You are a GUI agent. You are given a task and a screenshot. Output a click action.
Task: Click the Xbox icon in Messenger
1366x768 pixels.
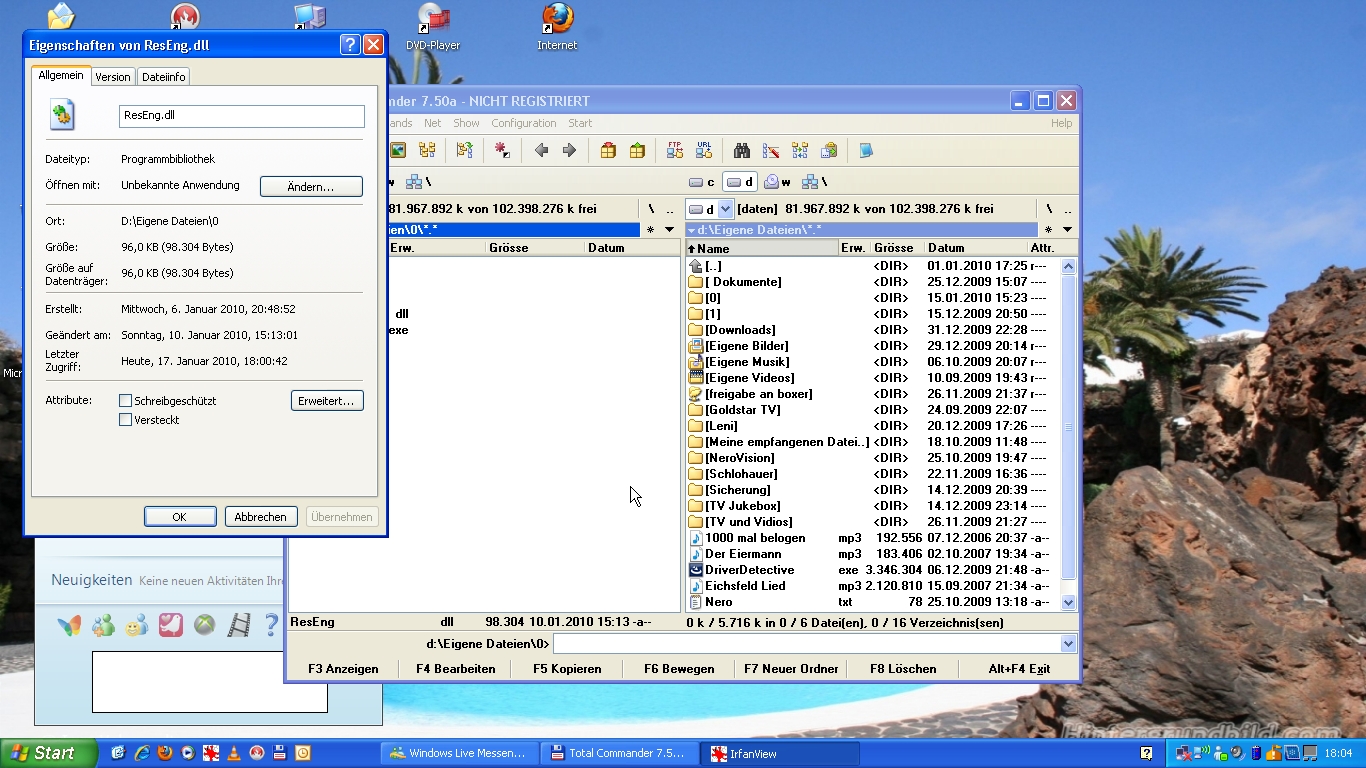(x=204, y=626)
